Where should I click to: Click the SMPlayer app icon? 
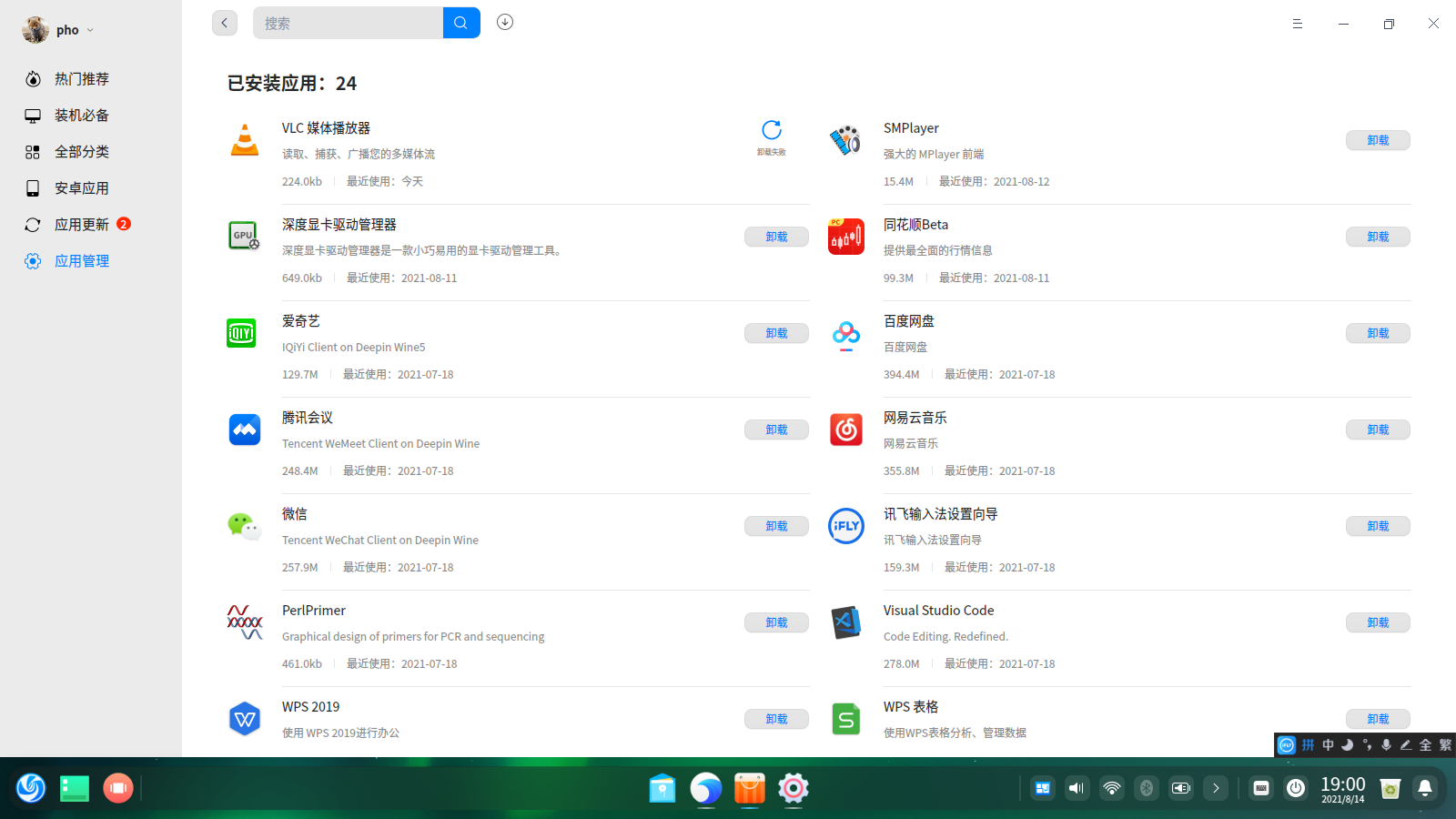[x=845, y=140]
